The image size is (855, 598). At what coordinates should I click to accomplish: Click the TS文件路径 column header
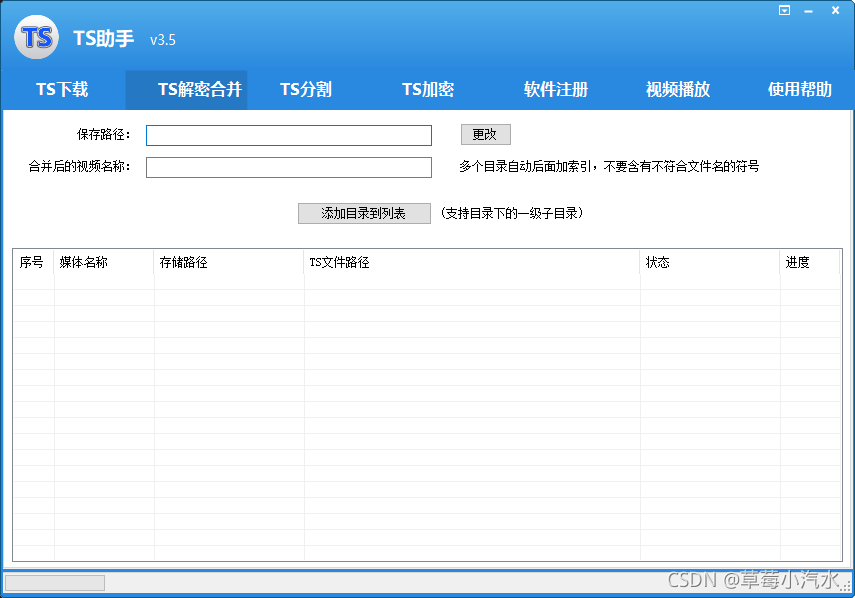click(472, 262)
